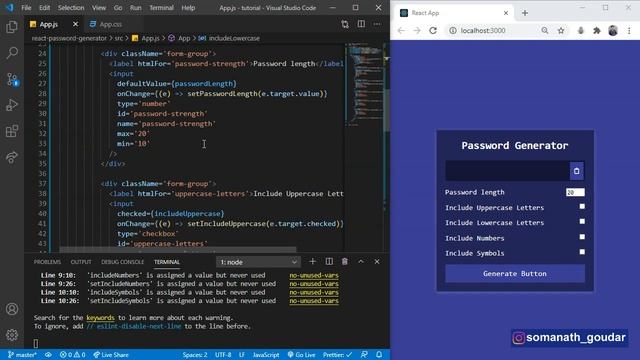The image size is (640, 360).
Task: Open the 'keywords' link in terminal
Action: [100, 318]
